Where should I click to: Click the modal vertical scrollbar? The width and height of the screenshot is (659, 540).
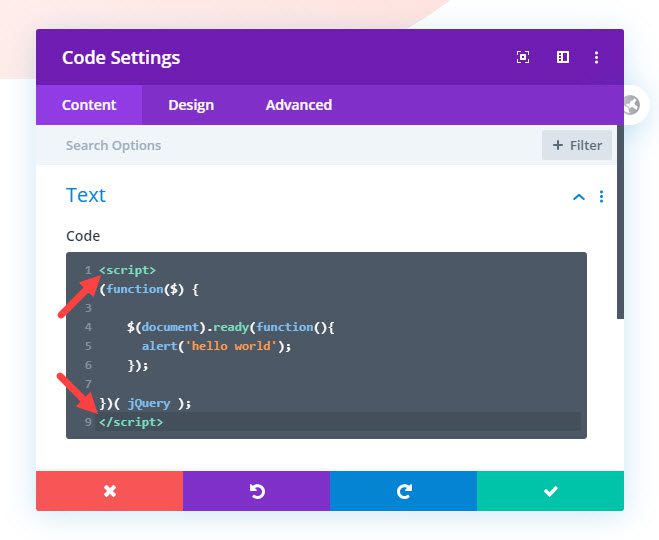[x=620, y=222]
